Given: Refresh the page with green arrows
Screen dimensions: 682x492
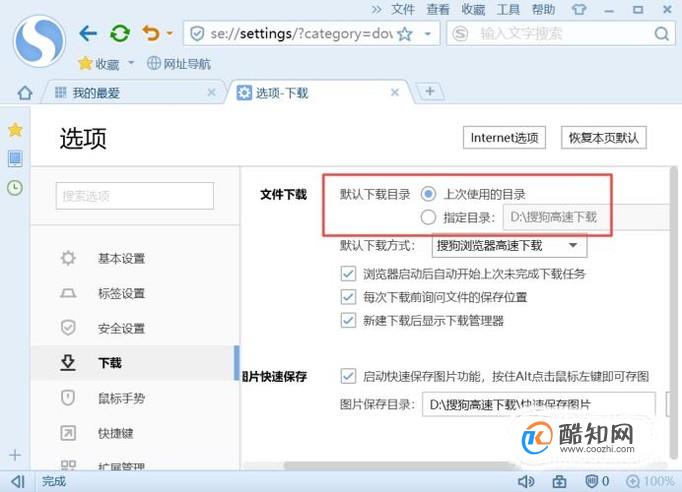Looking at the screenshot, I should point(120,33).
